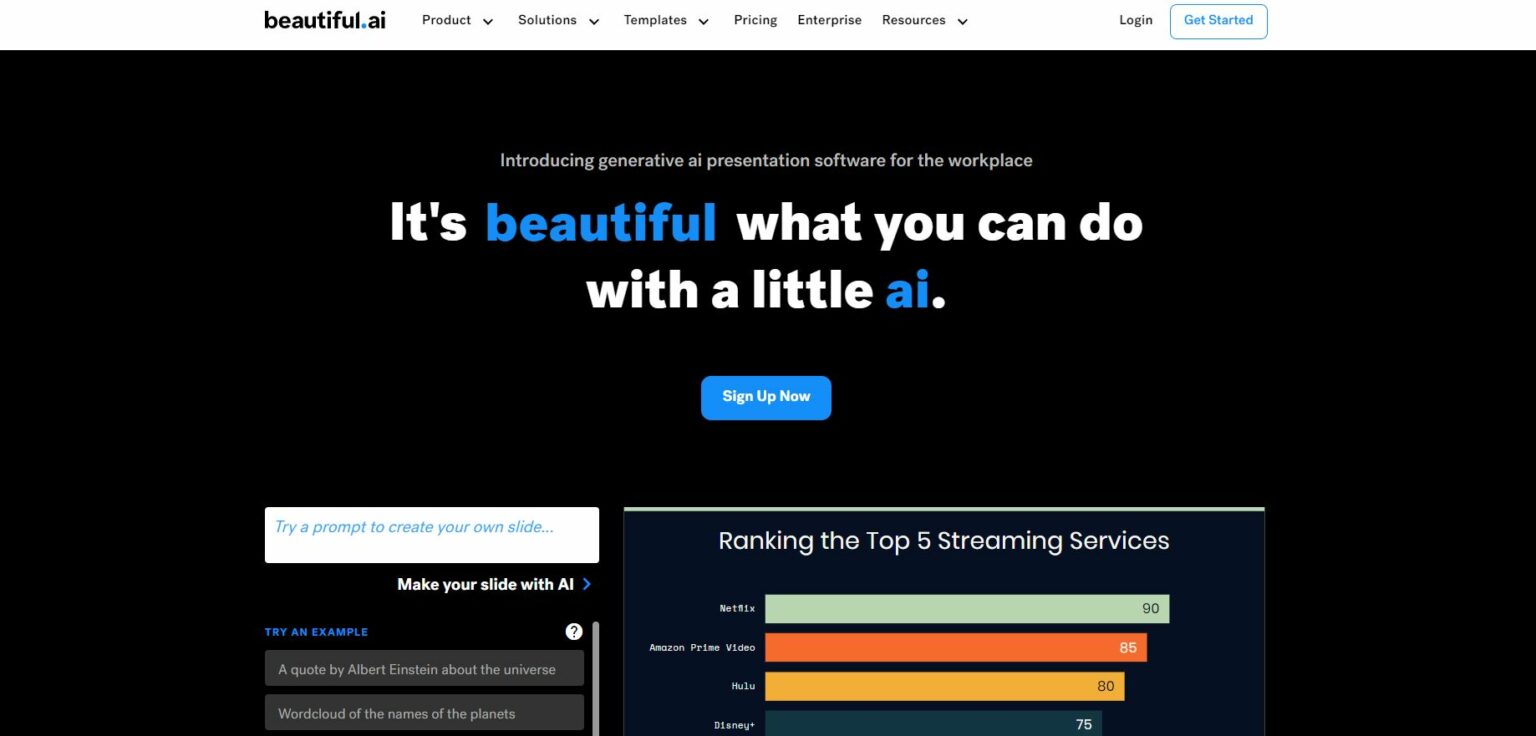The image size is (1536, 736).
Task: Expand the Product dropdown
Action: [457, 20]
